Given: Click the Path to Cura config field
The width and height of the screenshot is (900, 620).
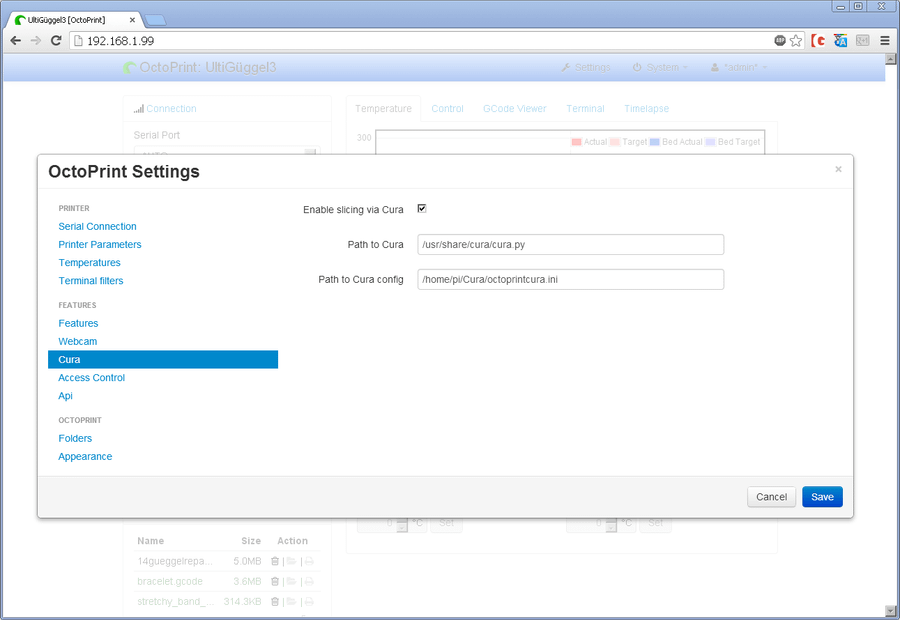Looking at the screenshot, I should click(x=571, y=280).
